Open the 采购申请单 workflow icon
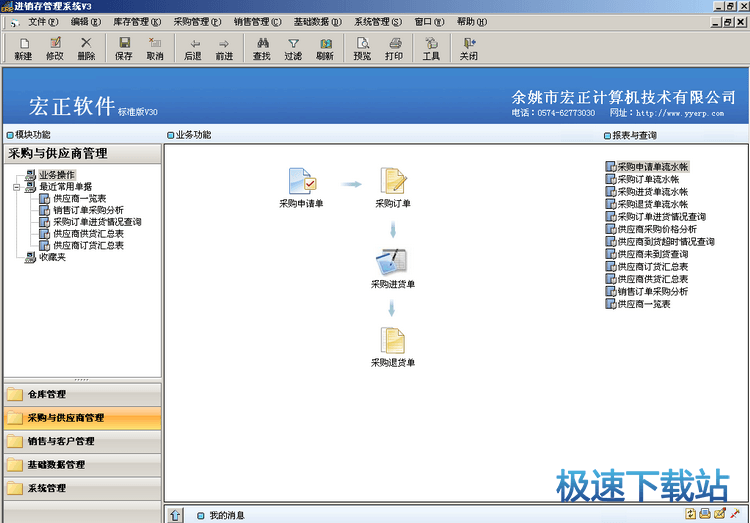The height and width of the screenshot is (523, 750). [301, 181]
